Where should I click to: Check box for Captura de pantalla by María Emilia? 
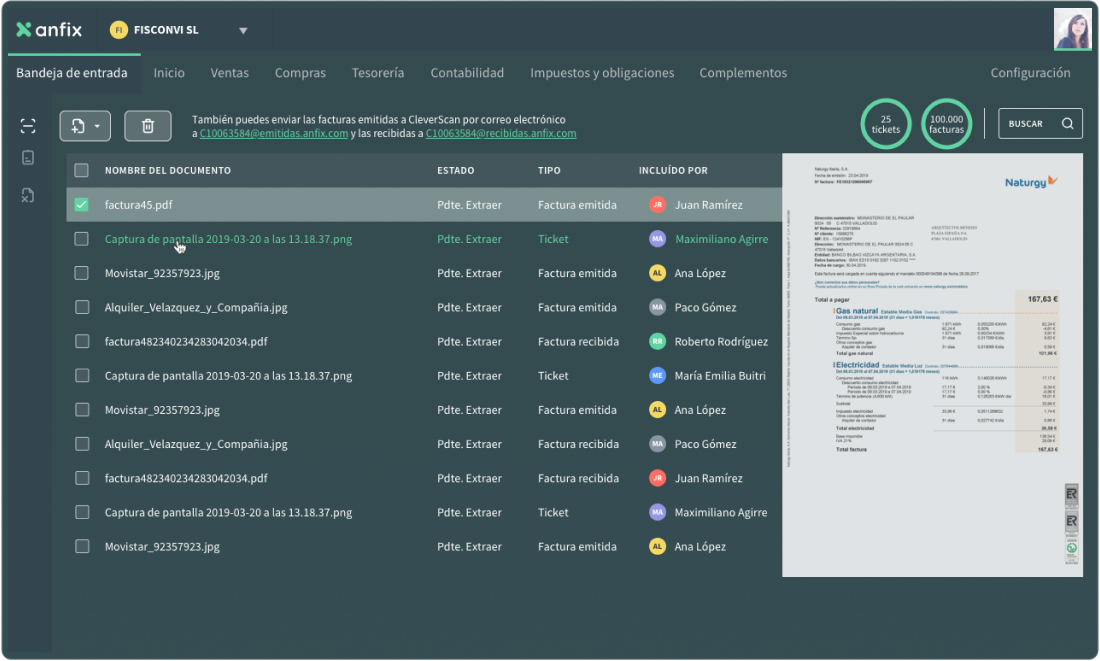pyautogui.click(x=81, y=376)
